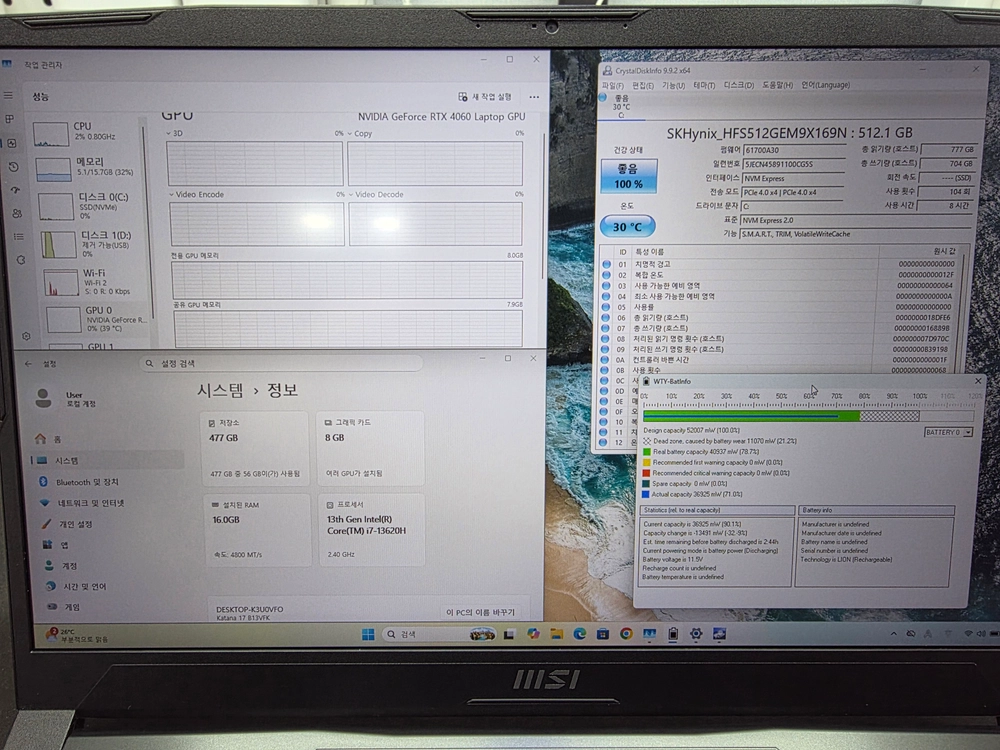
Task: Open Microsoft Edge from the taskbar
Action: tap(580, 634)
